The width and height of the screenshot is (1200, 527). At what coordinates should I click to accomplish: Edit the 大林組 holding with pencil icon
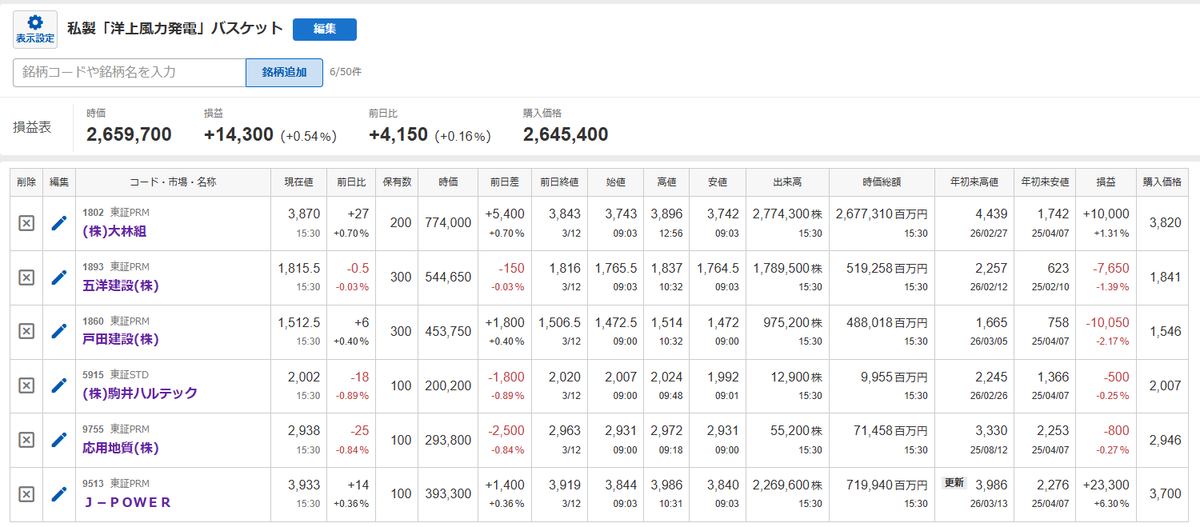[x=59, y=223]
